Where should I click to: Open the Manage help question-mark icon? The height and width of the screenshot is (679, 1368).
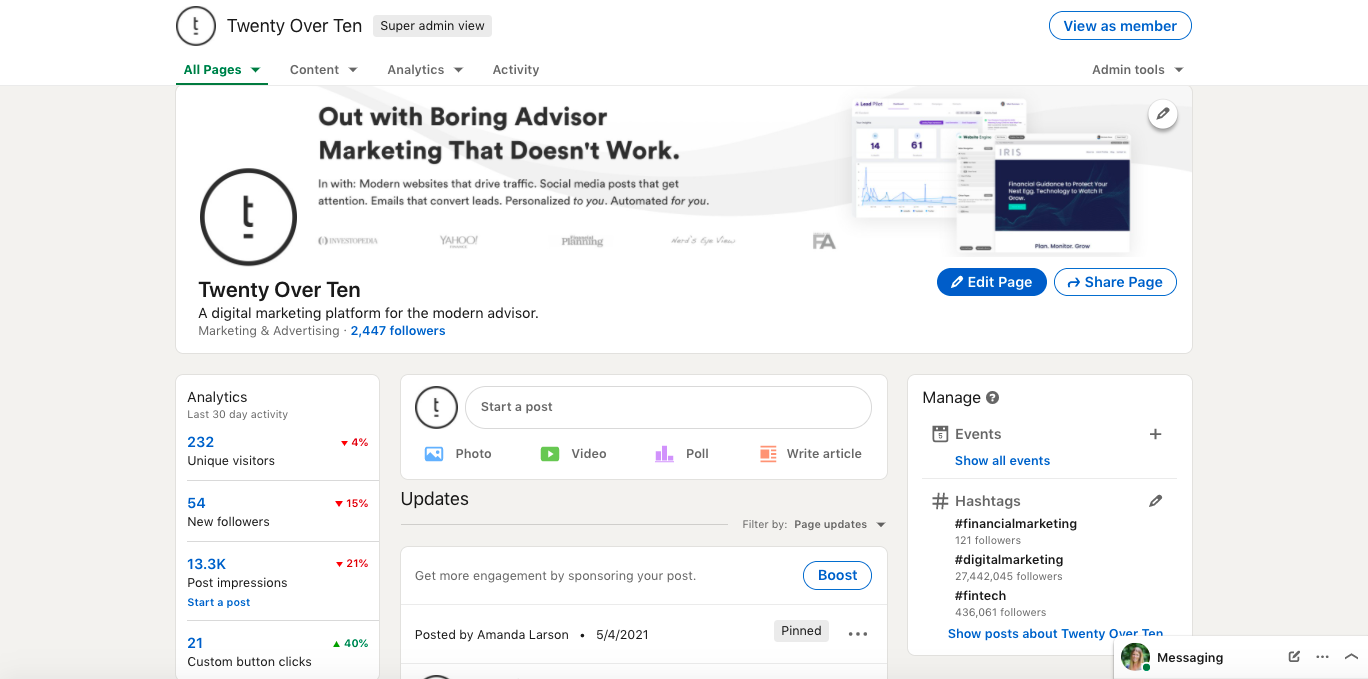pyautogui.click(x=993, y=397)
